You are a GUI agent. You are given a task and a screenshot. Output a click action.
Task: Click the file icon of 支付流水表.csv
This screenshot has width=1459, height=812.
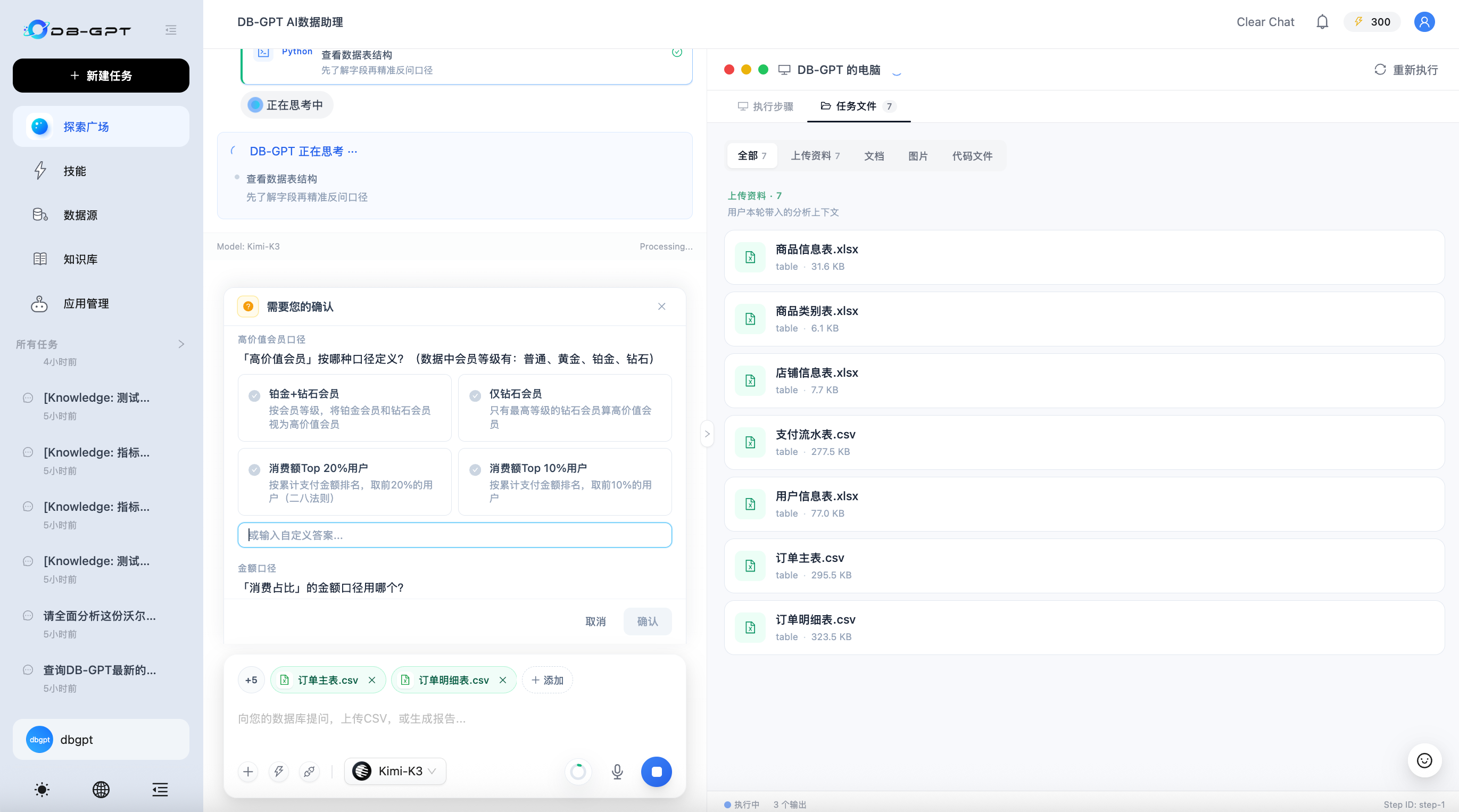tap(750, 442)
